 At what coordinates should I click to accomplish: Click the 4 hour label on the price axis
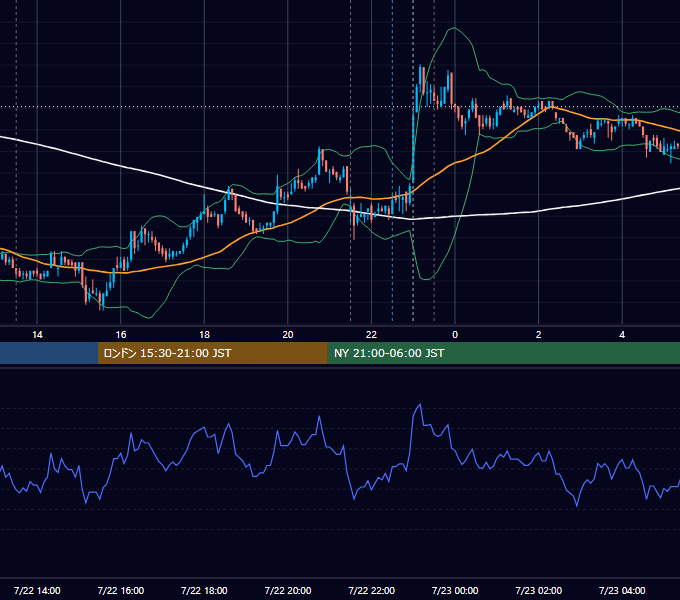tap(622, 335)
